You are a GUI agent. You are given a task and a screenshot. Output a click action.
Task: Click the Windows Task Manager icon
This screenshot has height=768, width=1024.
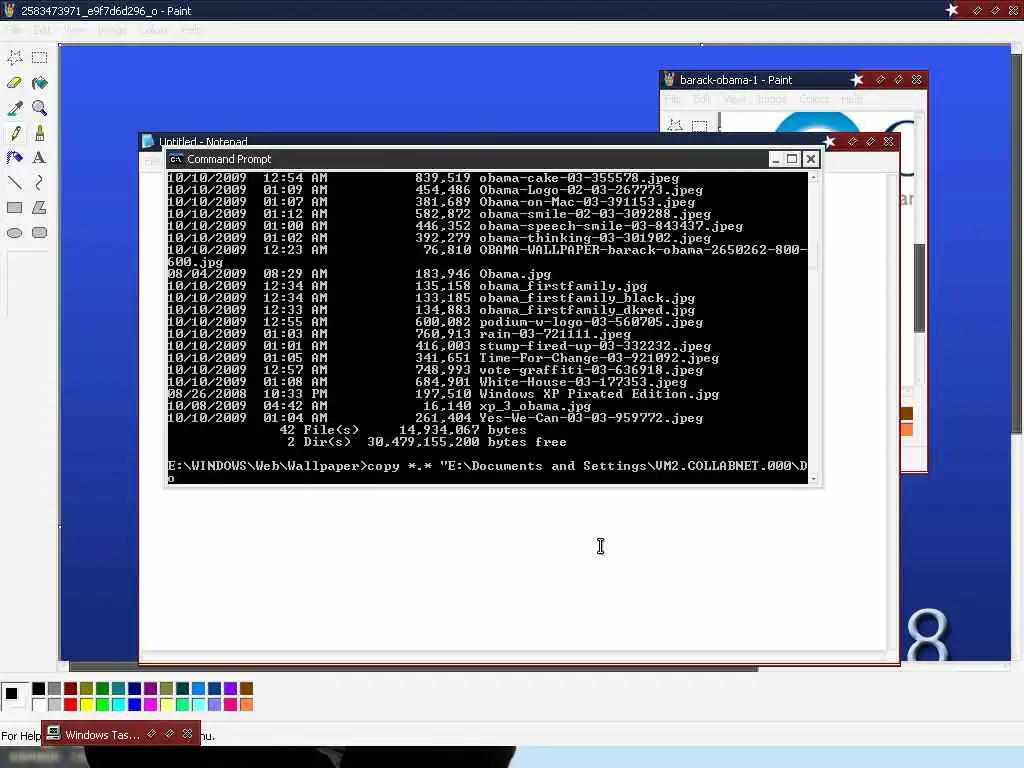point(54,733)
